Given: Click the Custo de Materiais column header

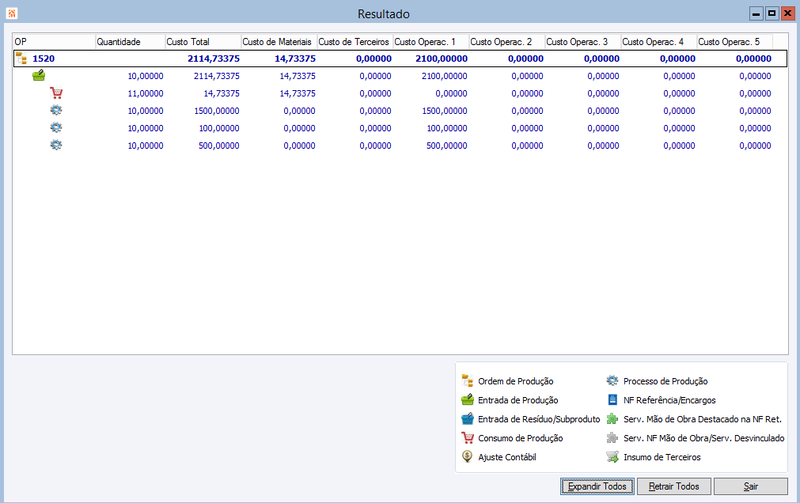Looking at the screenshot, I should pos(279,42).
